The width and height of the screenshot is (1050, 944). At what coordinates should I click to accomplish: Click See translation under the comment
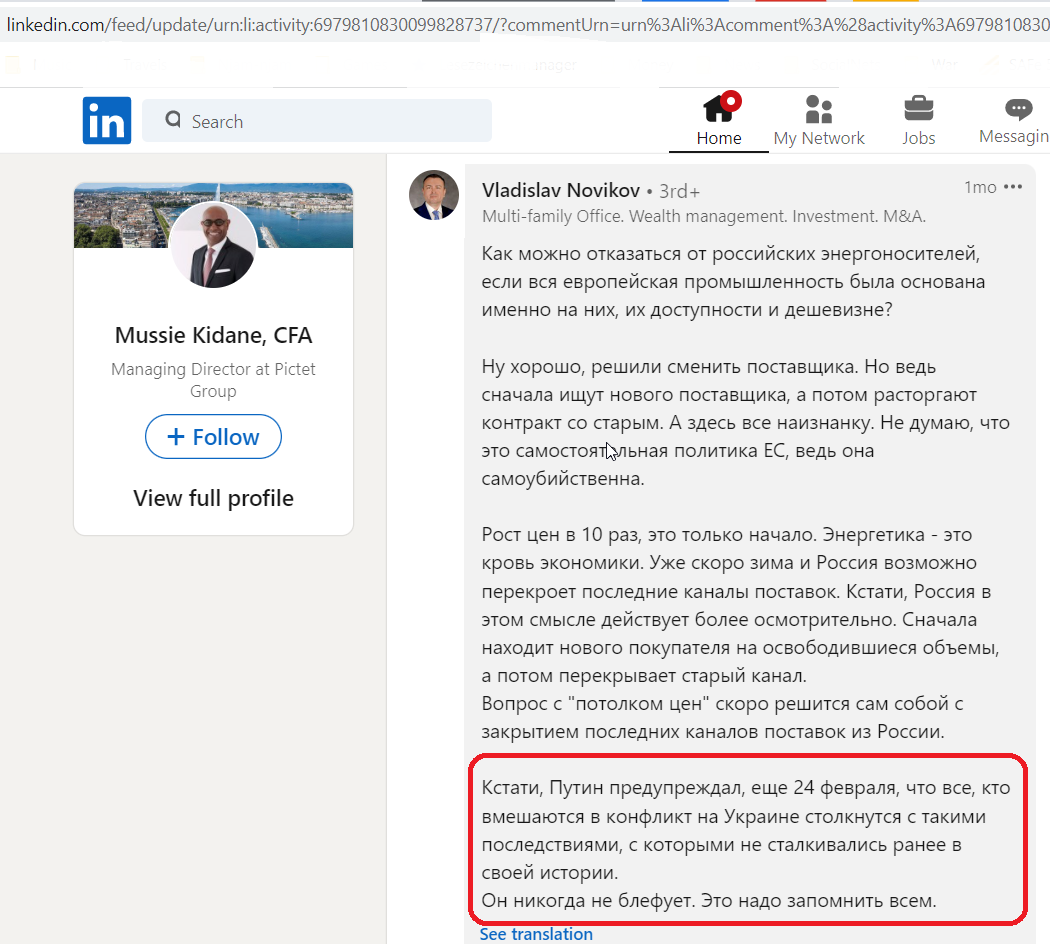click(x=536, y=934)
